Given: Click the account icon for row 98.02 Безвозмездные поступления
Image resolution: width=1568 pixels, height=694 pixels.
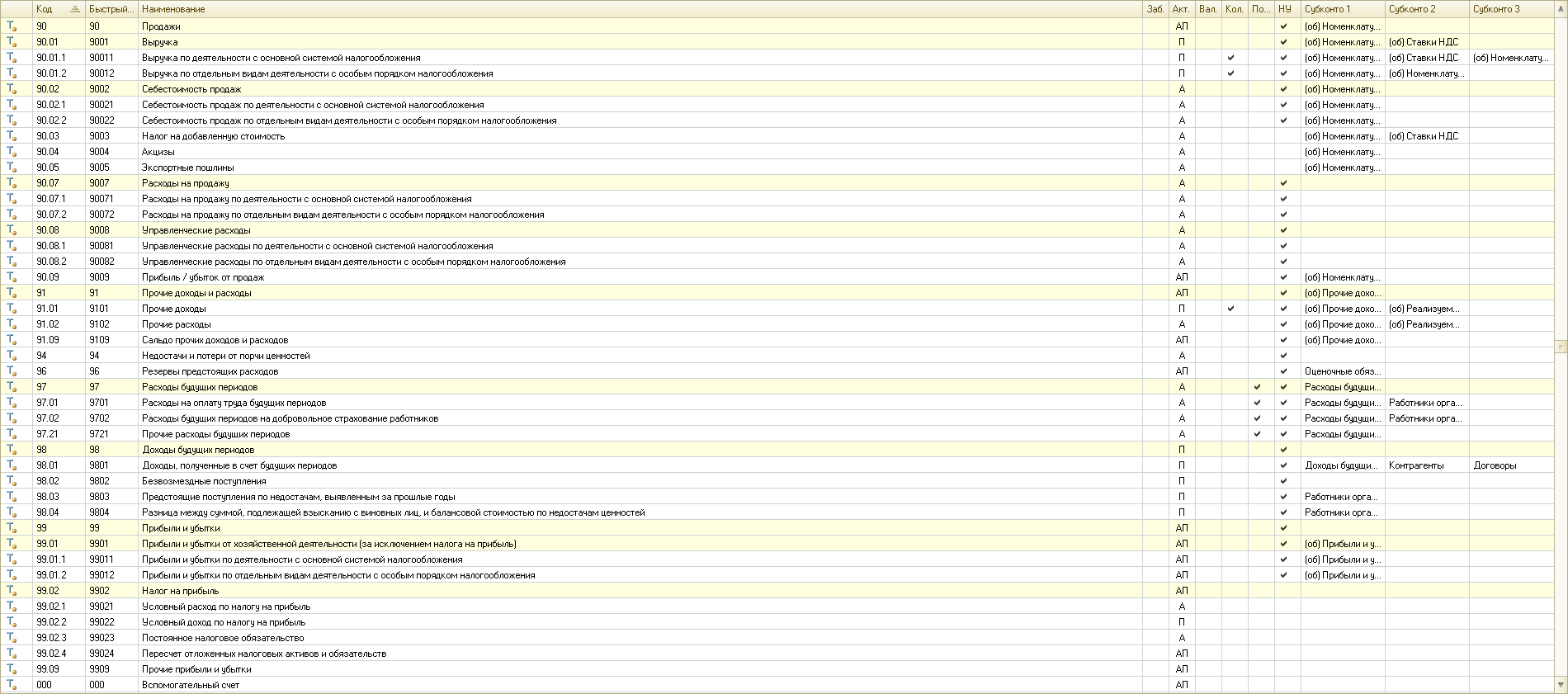Looking at the screenshot, I should pyautogui.click(x=12, y=481).
